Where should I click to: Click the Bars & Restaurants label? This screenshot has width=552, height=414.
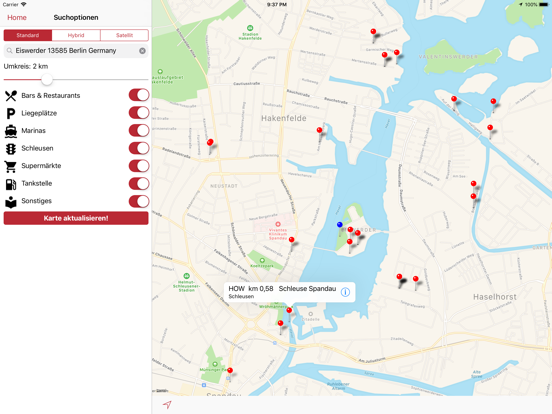click(51, 95)
